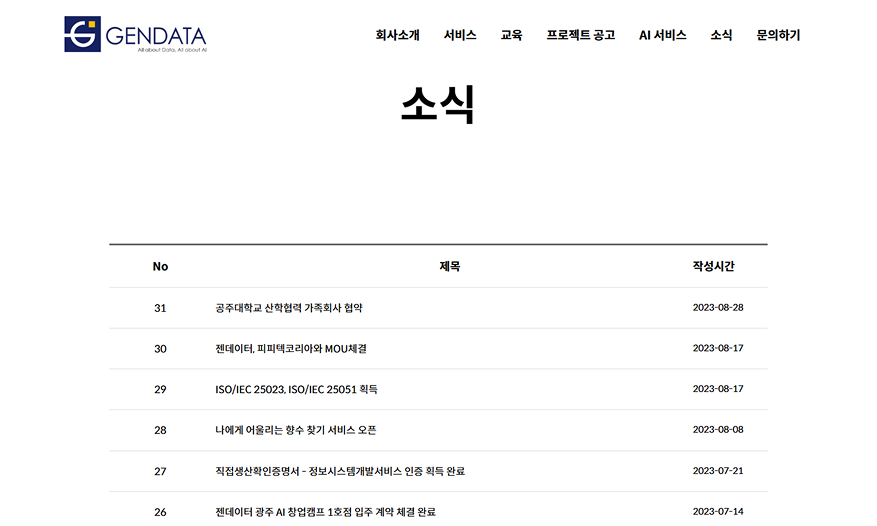Click row number 31 in the list
This screenshot has width=877, height=526.
(160, 308)
